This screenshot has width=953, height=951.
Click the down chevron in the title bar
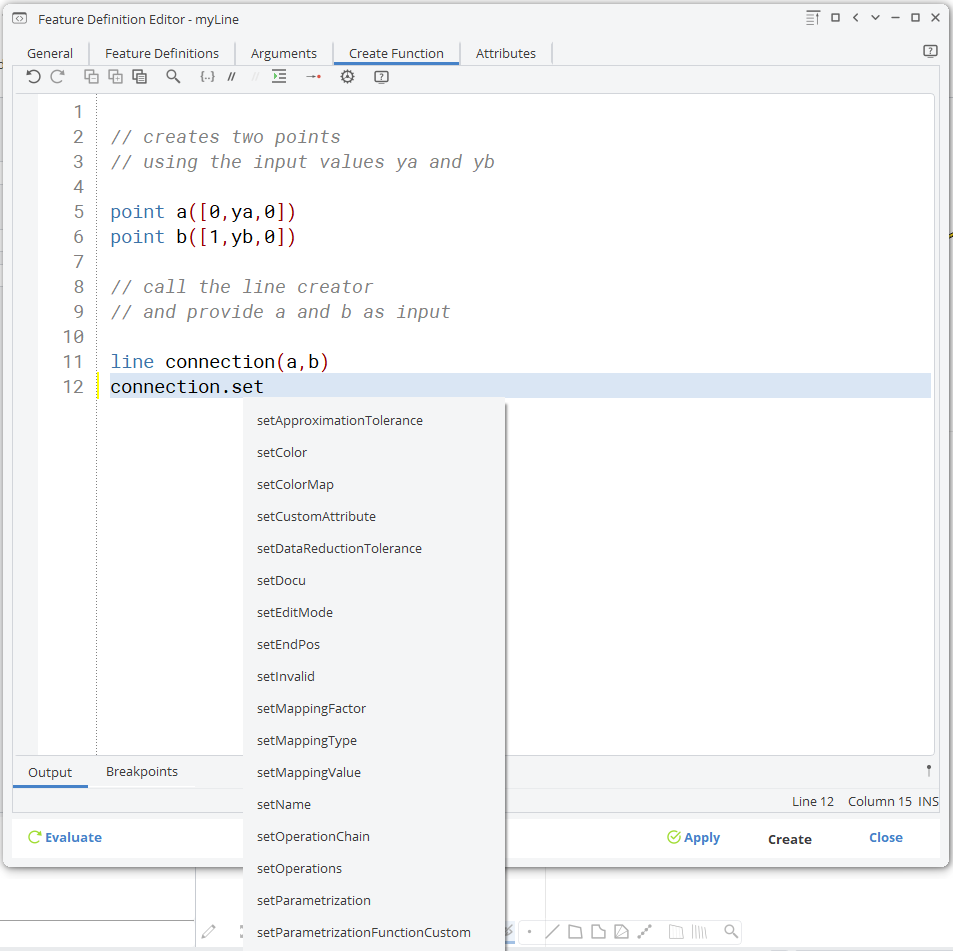click(875, 18)
